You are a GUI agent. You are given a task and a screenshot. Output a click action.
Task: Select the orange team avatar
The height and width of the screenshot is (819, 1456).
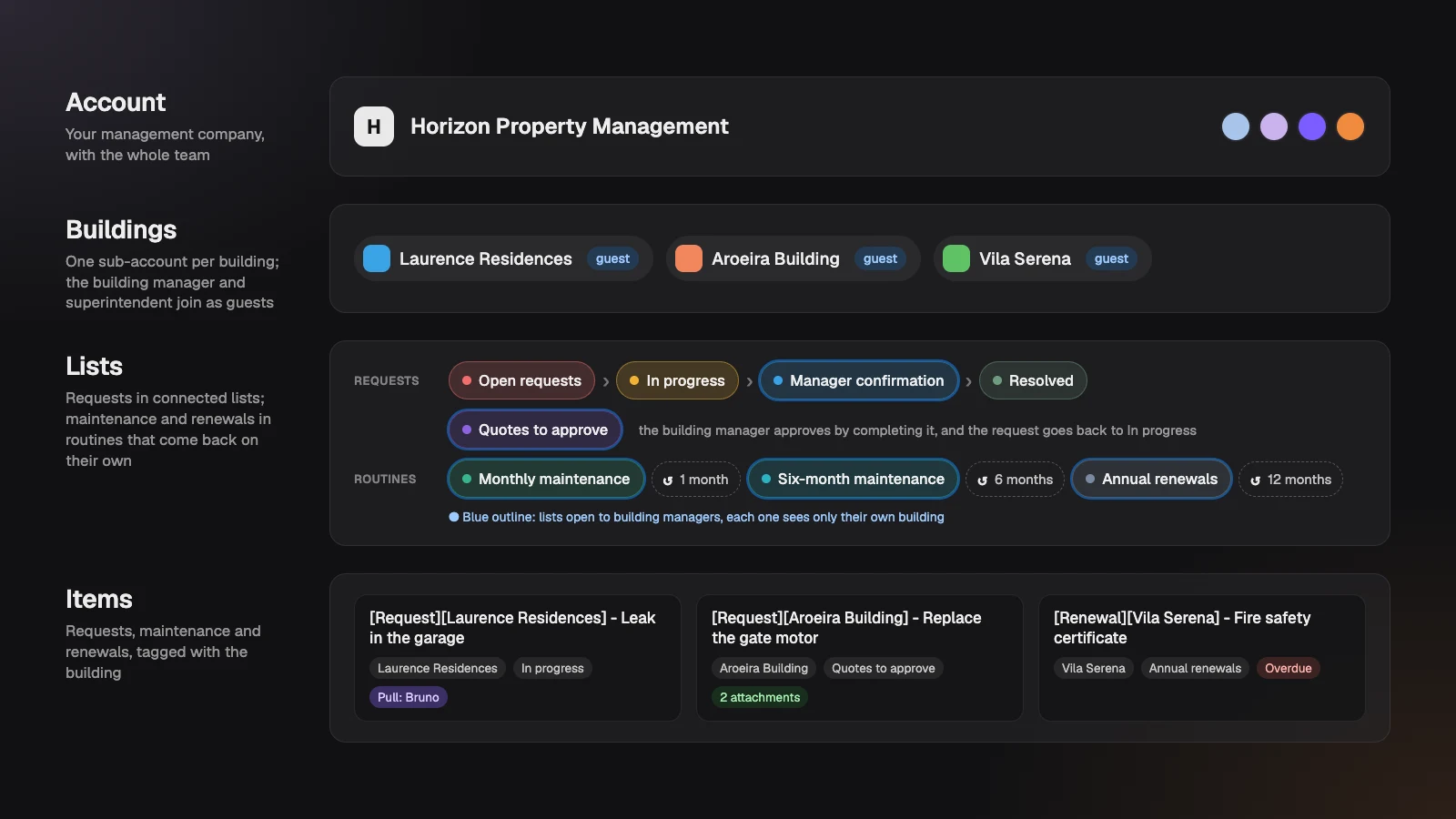(1350, 126)
